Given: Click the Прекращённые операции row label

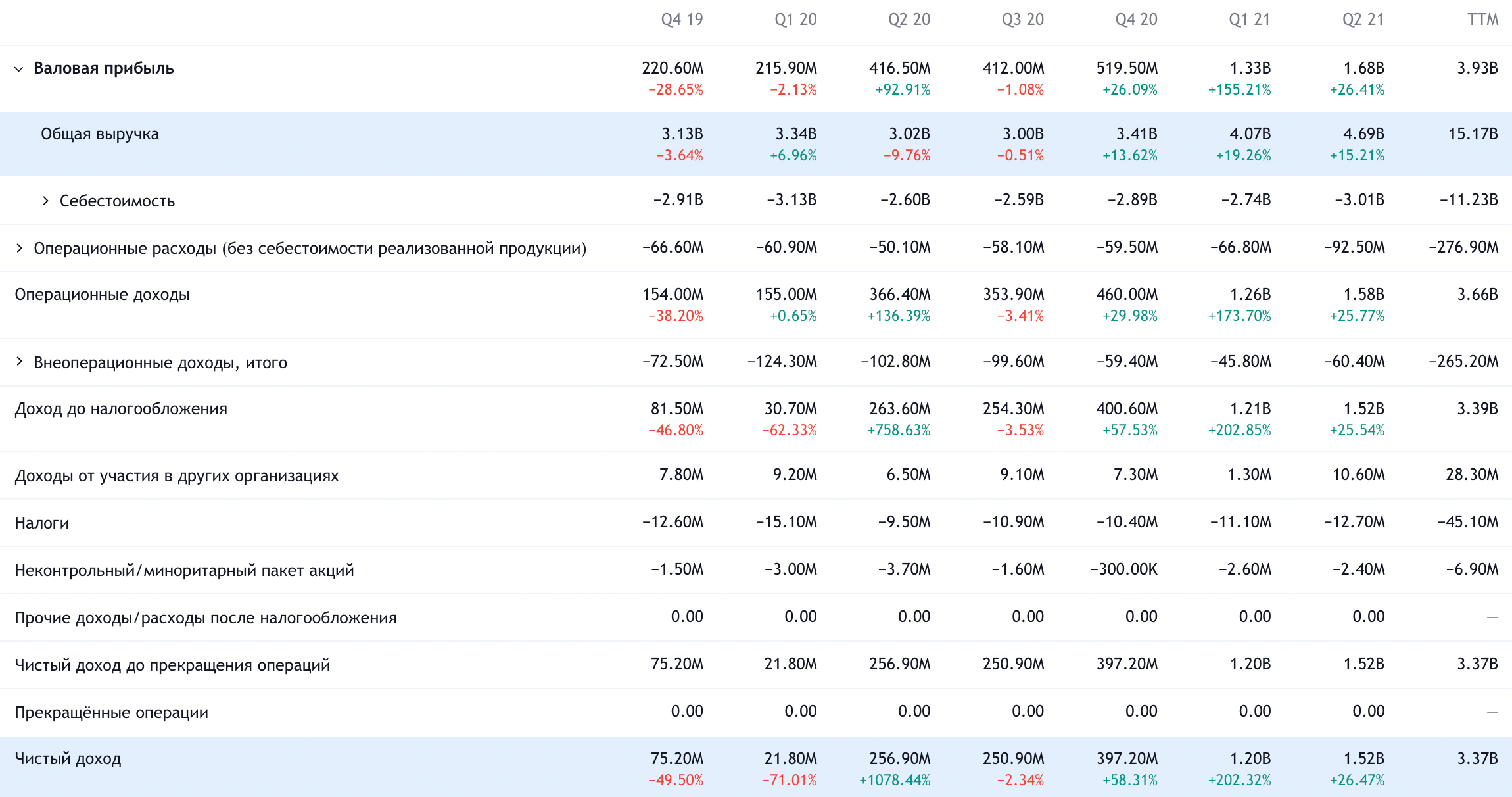Looking at the screenshot, I should click(x=111, y=712).
